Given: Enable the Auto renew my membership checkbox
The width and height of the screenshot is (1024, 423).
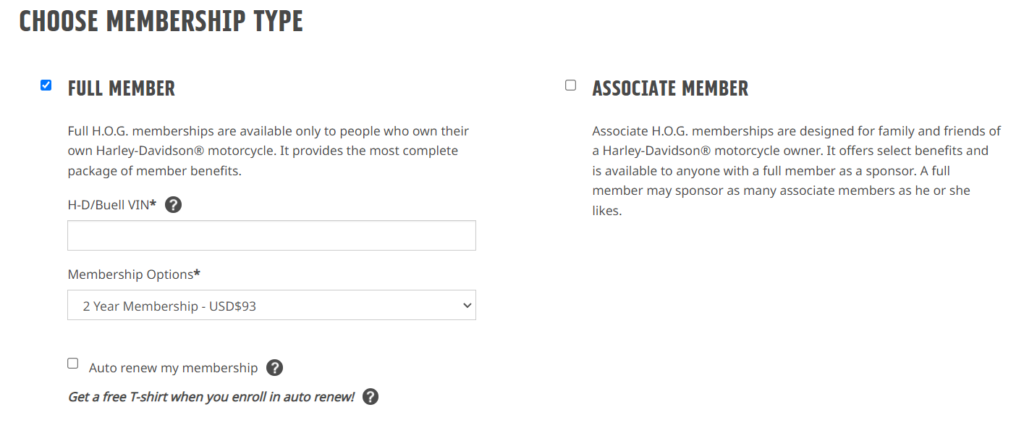Looking at the screenshot, I should click(x=73, y=364).
